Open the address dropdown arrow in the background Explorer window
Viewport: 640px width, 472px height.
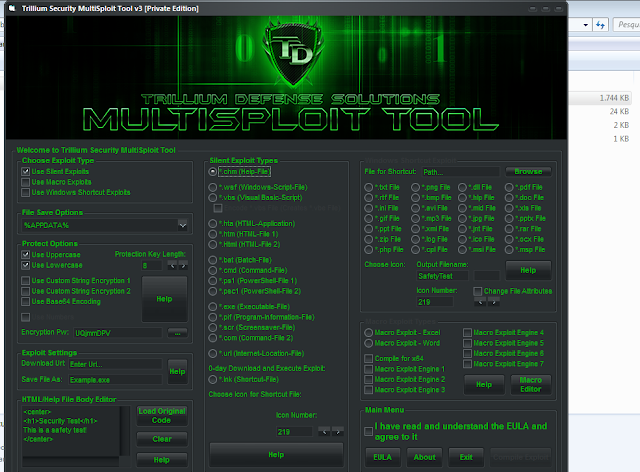(x=585, y=25)
